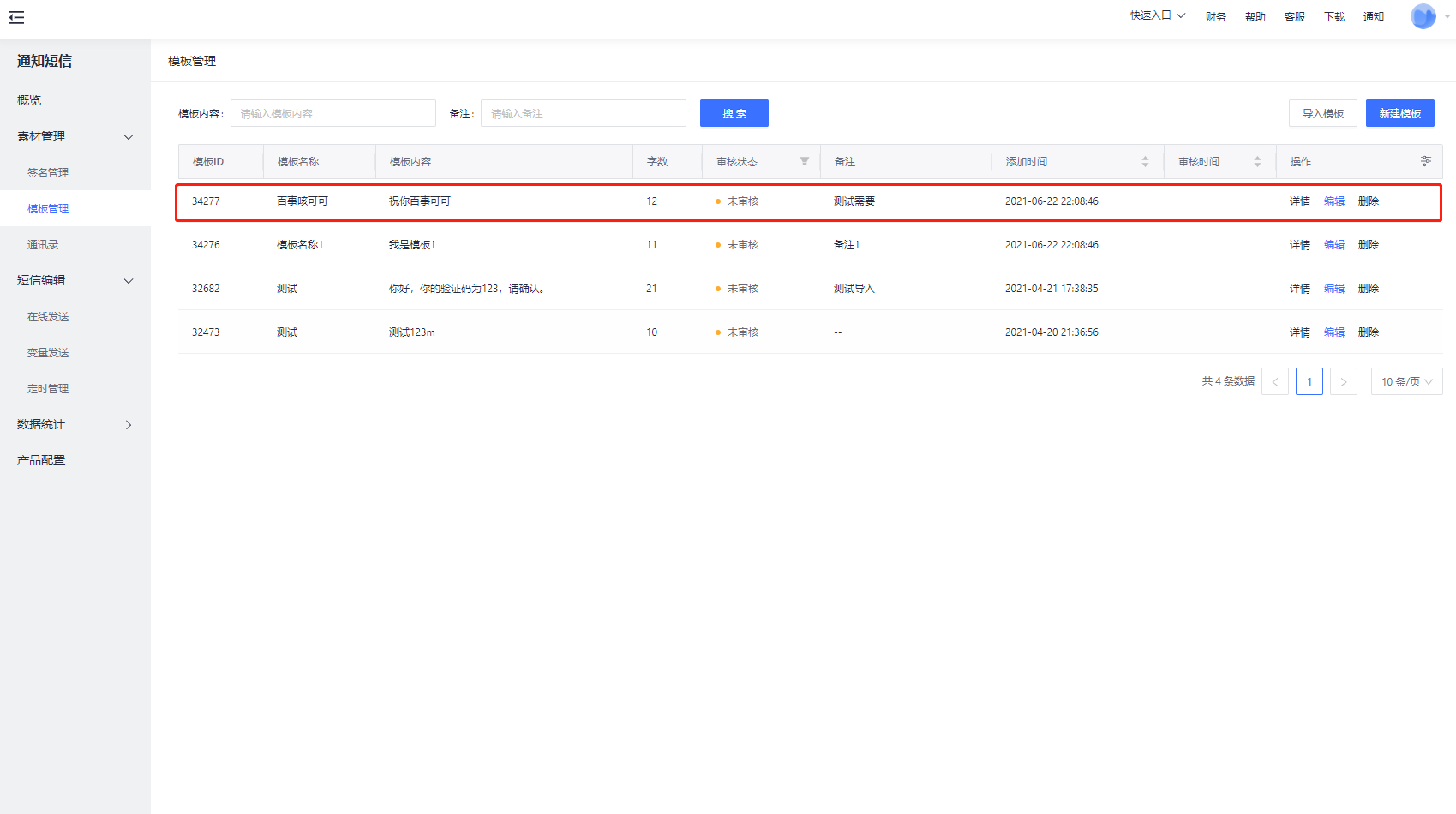Select the content 你好，你的验证码为123，请确认。
Viewport: 1456px width, 814px height.
(466, 289)
